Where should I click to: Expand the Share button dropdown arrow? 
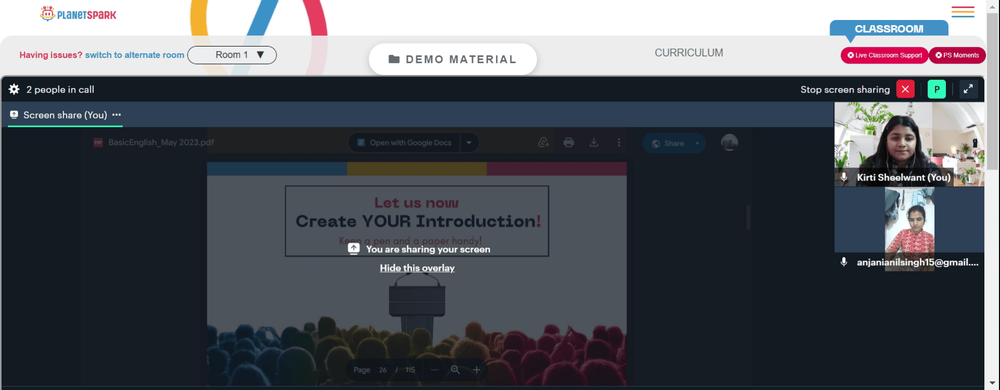click(698, 143)
